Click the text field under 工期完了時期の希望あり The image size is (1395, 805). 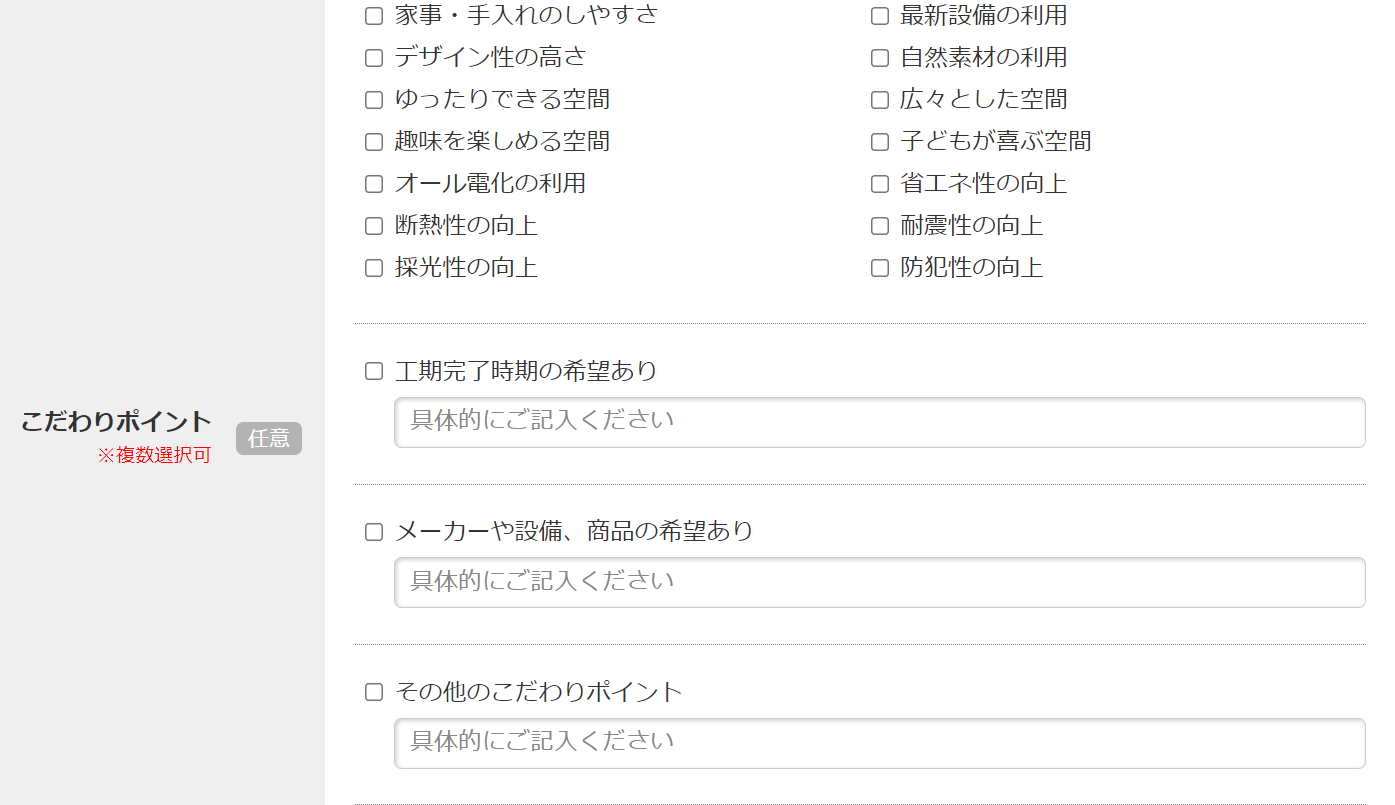879,422
